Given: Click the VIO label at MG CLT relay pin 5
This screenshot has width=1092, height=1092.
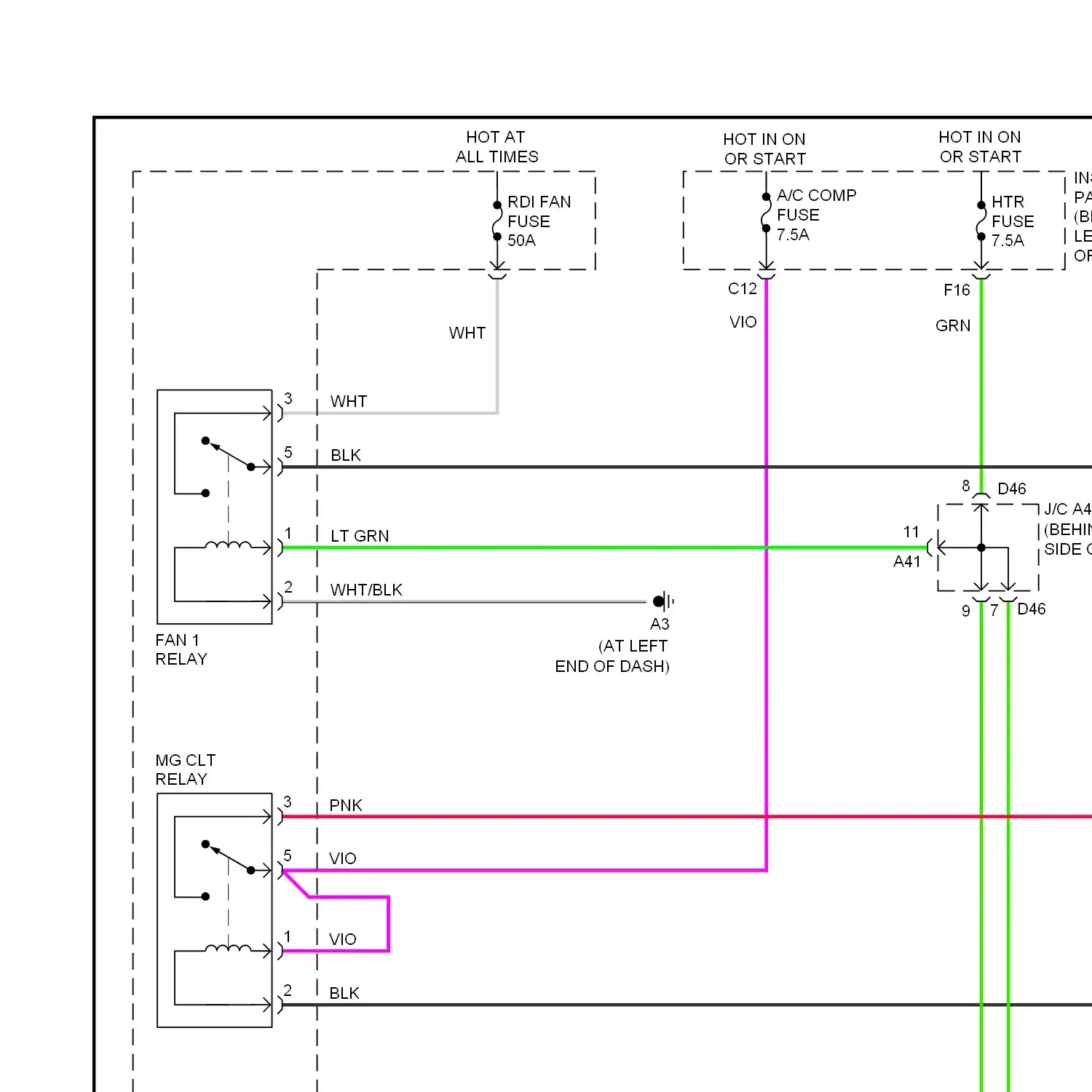Looking at the screenshot, I should pos(342,859).
